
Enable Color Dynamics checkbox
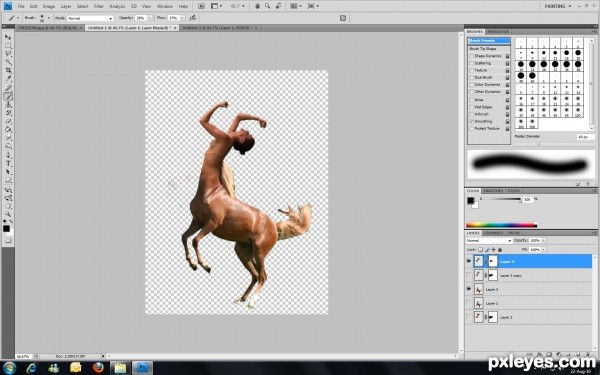(x=471, y=85)
